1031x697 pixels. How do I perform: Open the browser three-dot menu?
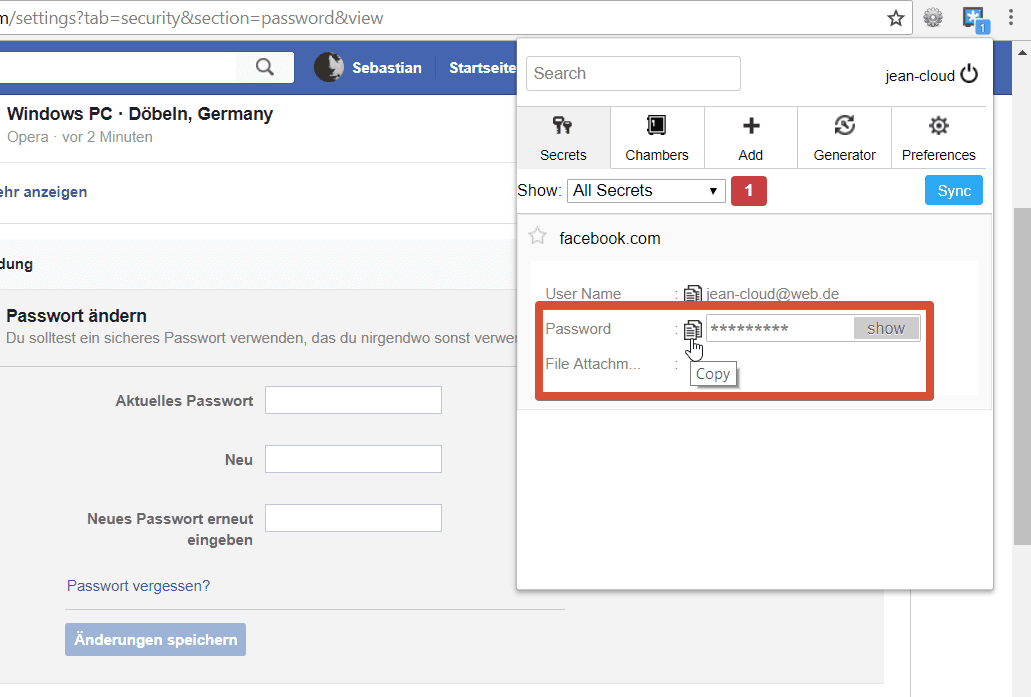(x=1011, y=18)
